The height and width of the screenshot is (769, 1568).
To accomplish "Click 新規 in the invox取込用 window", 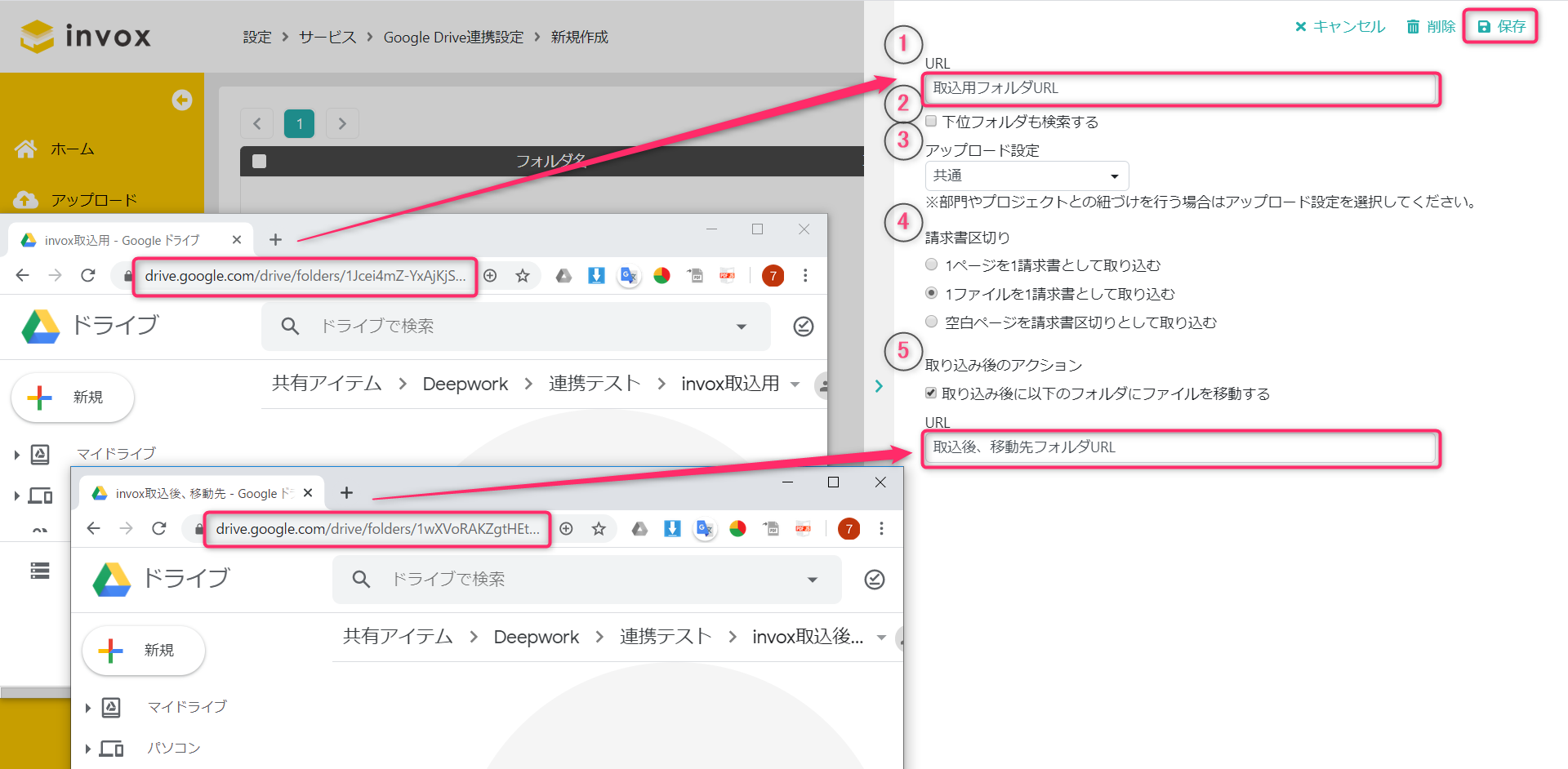I will pyautogui.click(x=73, y=398).
